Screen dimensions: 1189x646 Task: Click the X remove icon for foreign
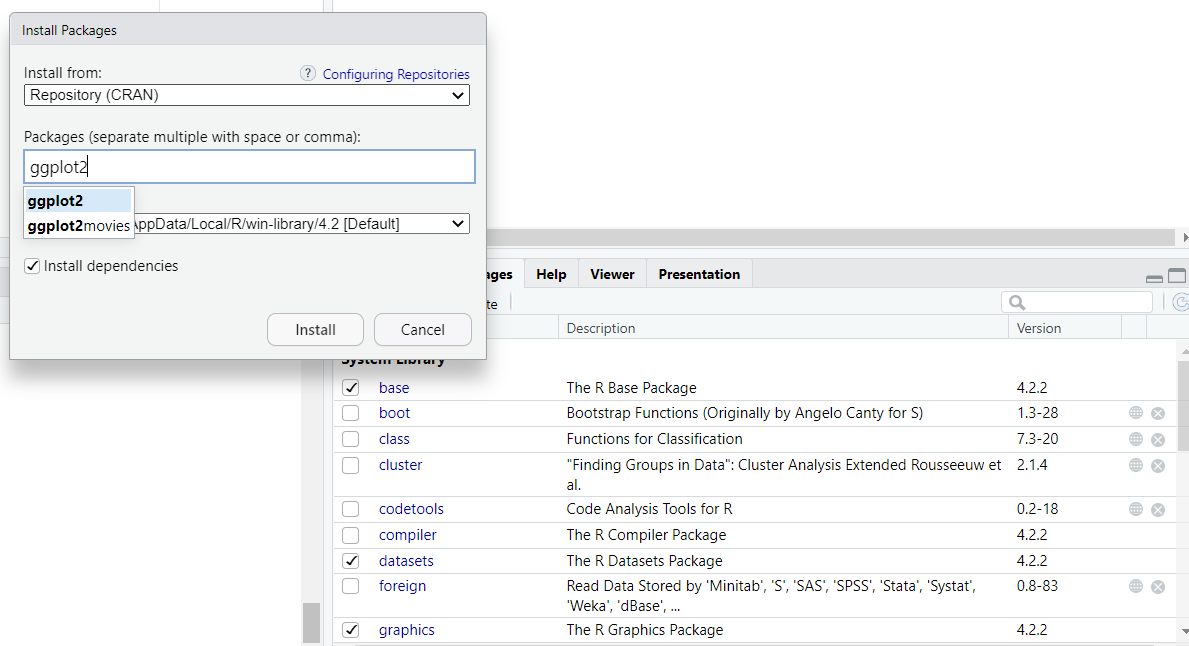click(1158, 586)
